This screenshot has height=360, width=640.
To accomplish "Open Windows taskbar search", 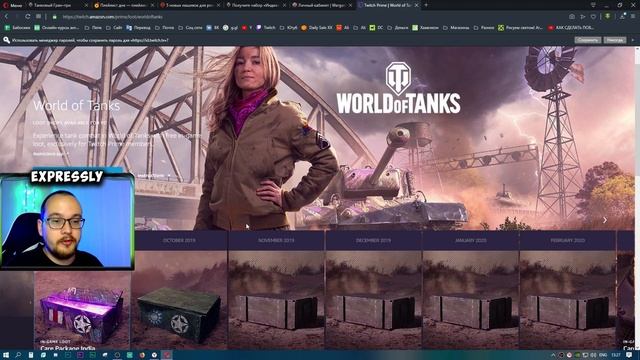I will tap(18, 355).
